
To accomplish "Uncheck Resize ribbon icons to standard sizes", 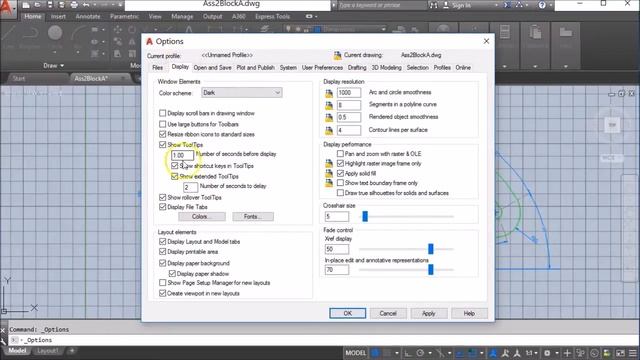I will pyautogui.click(x=162, y=134).
